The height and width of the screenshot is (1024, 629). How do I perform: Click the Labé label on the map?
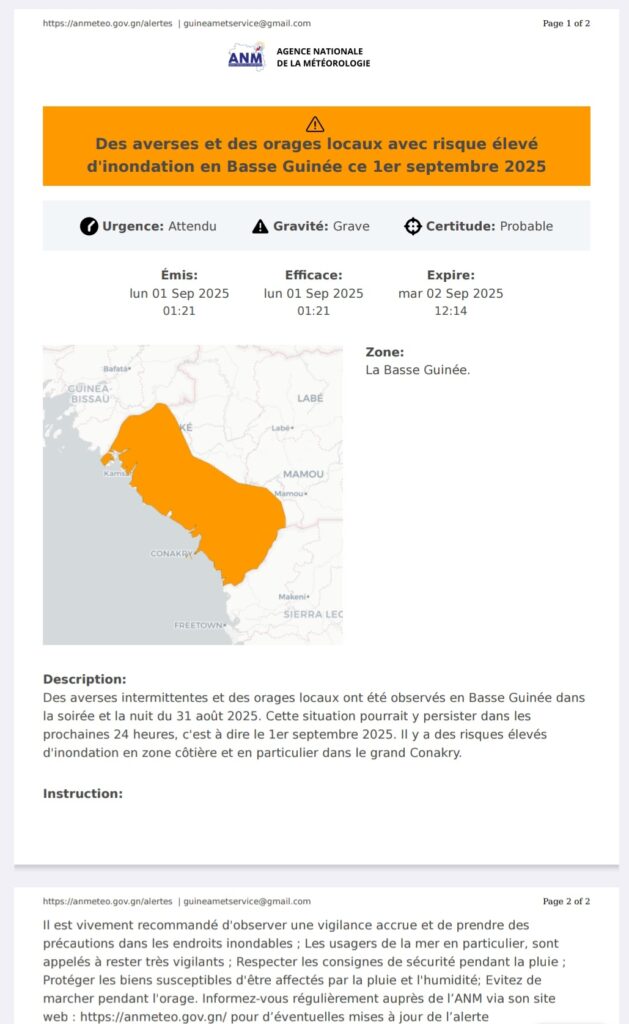[x=310, y=398]
